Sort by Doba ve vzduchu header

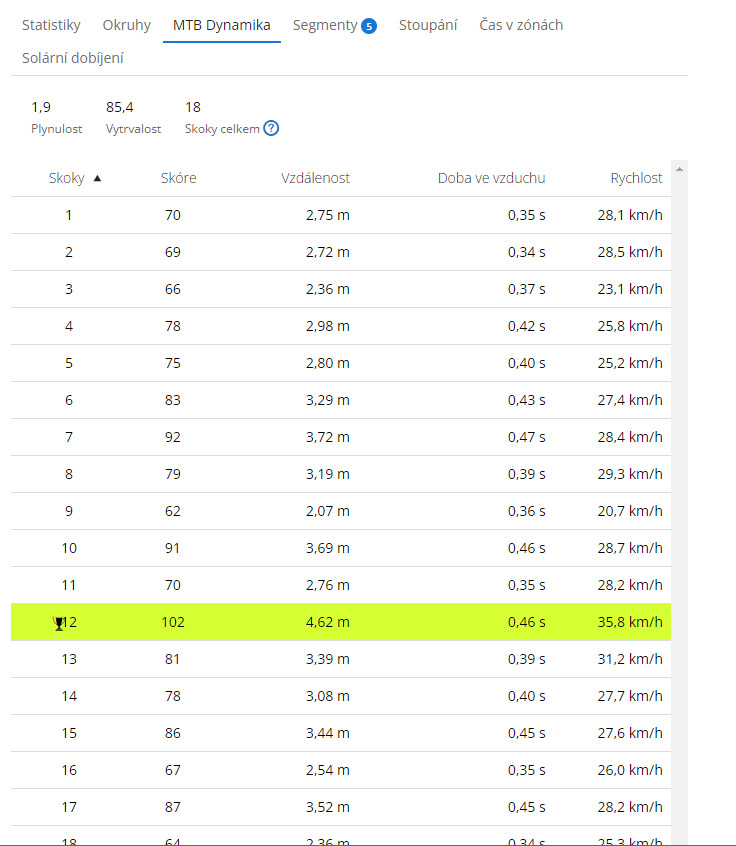tap(491, 178)
